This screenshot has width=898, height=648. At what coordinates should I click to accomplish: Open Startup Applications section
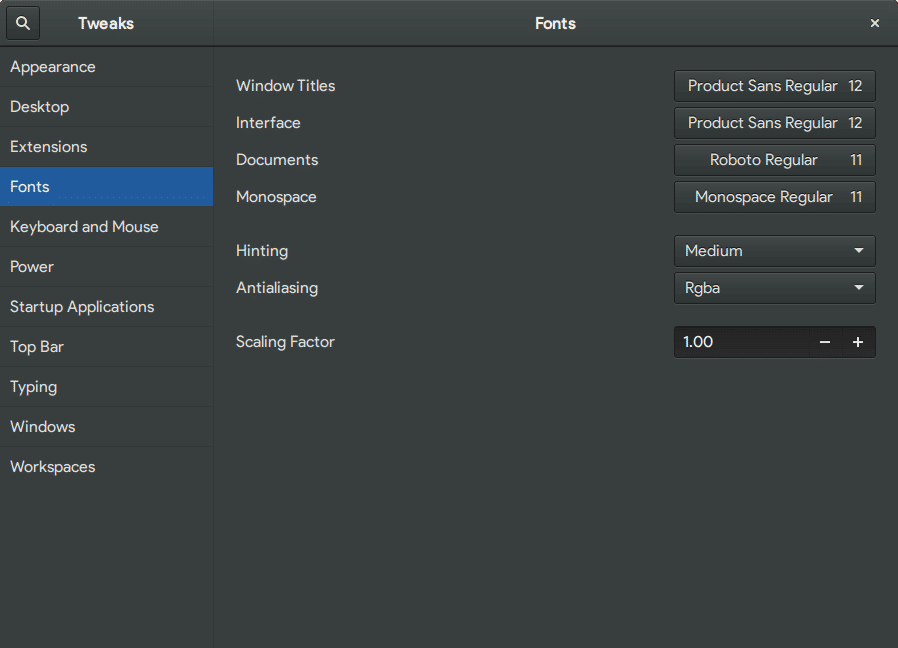[82, 307]
